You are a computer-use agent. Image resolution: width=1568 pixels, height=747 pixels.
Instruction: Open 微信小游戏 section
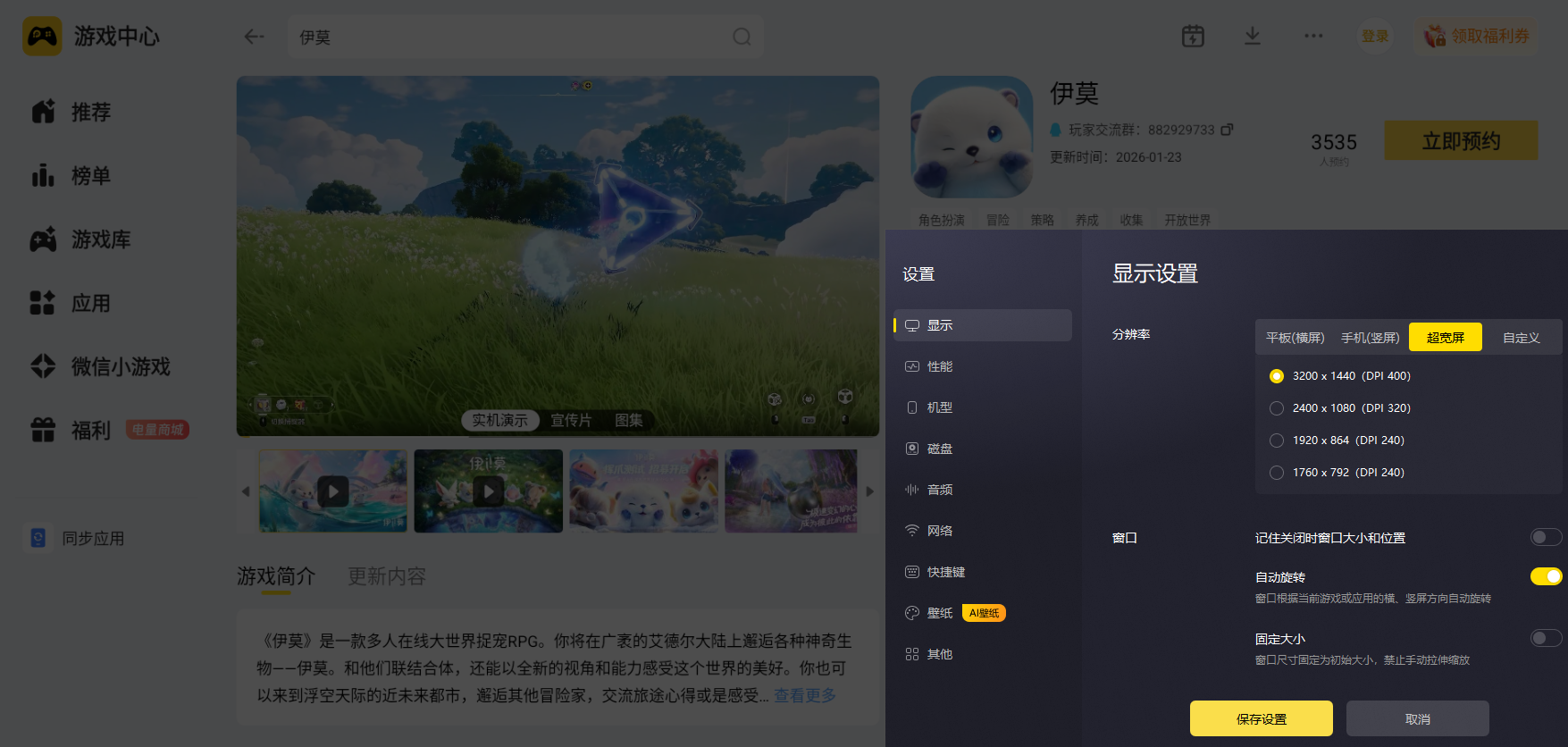[100, 366]
